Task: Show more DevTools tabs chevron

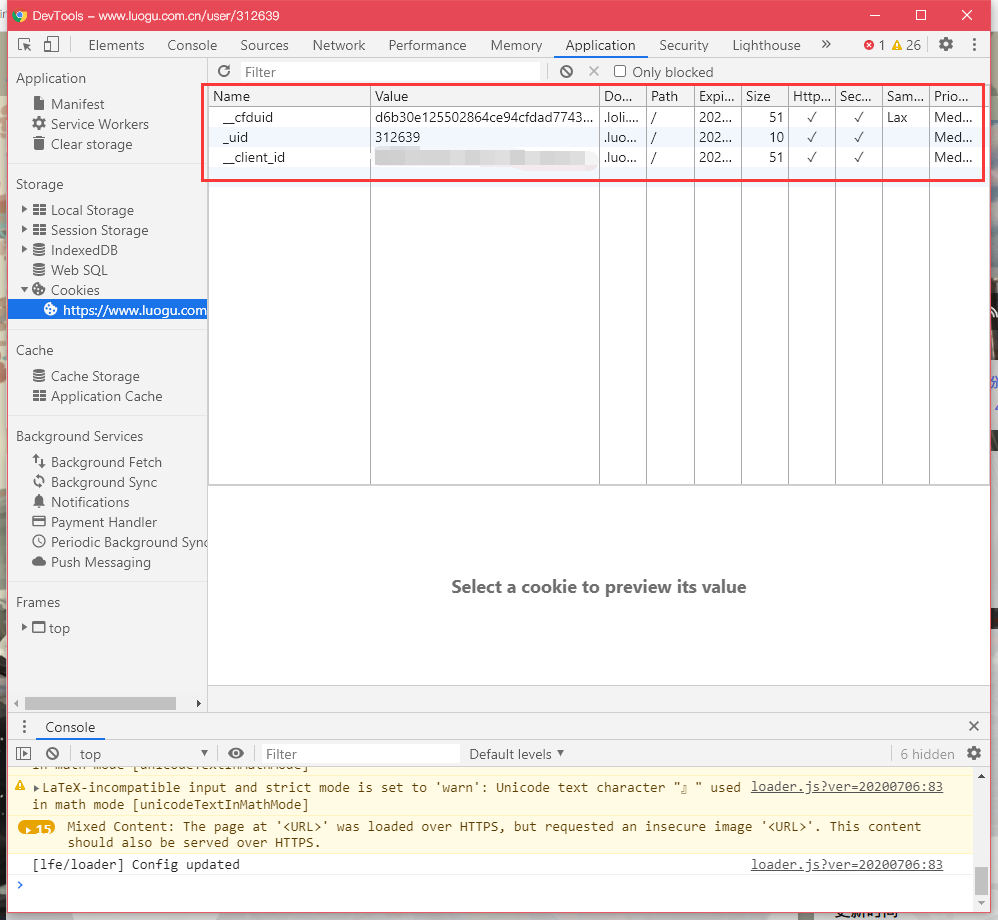Action: point(826,45)
